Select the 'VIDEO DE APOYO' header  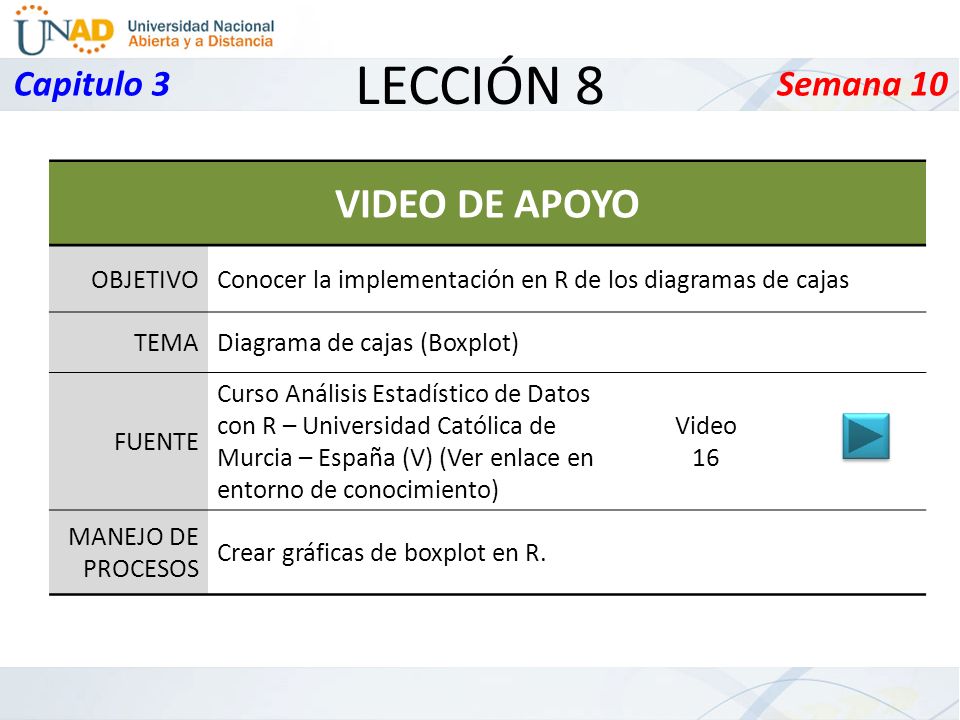click(487, 203)
